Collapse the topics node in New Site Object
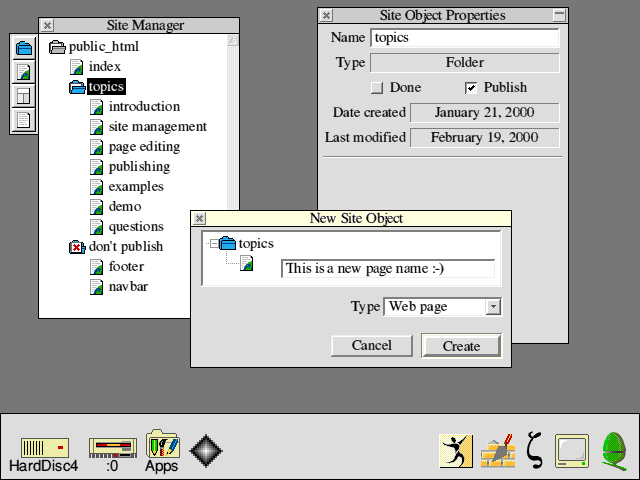This screenshot has height=480, width=640. (x=214, y=244)
